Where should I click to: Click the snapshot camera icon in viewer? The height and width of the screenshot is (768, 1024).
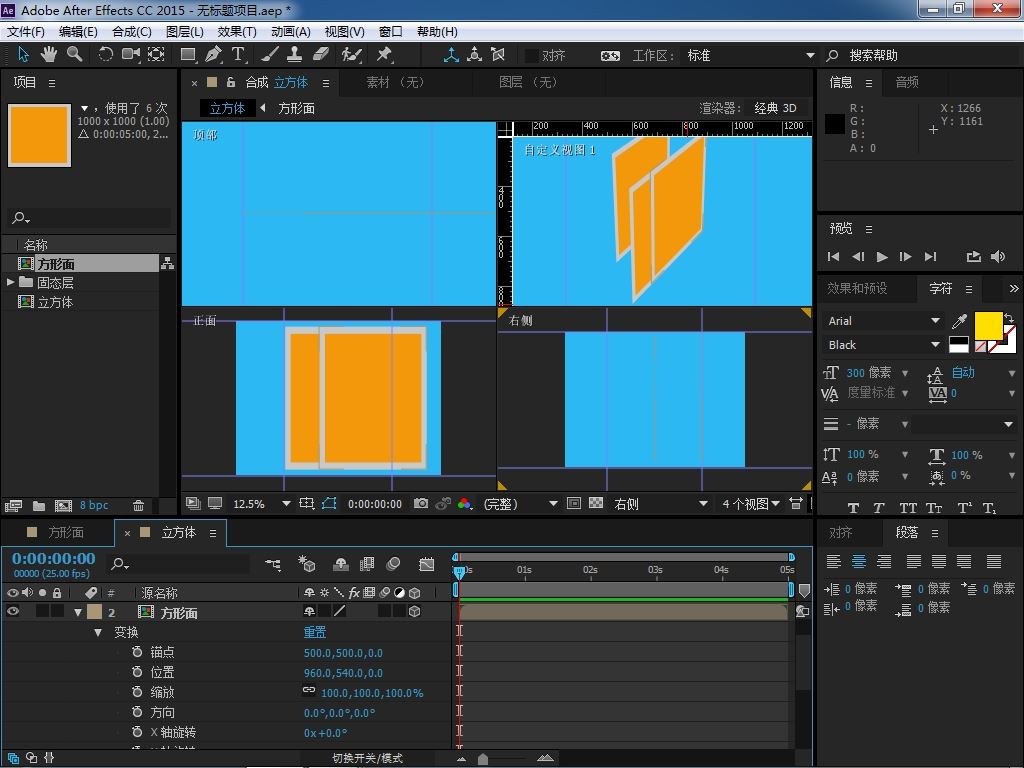(x=421, y=504)
